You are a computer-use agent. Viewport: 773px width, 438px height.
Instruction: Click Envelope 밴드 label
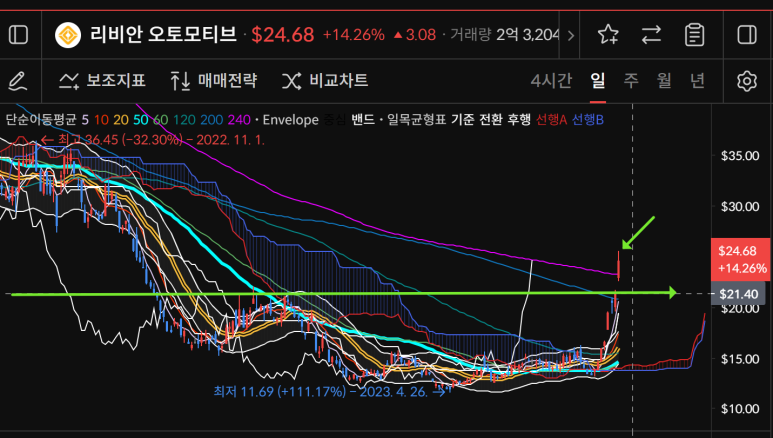pos(363,120)
